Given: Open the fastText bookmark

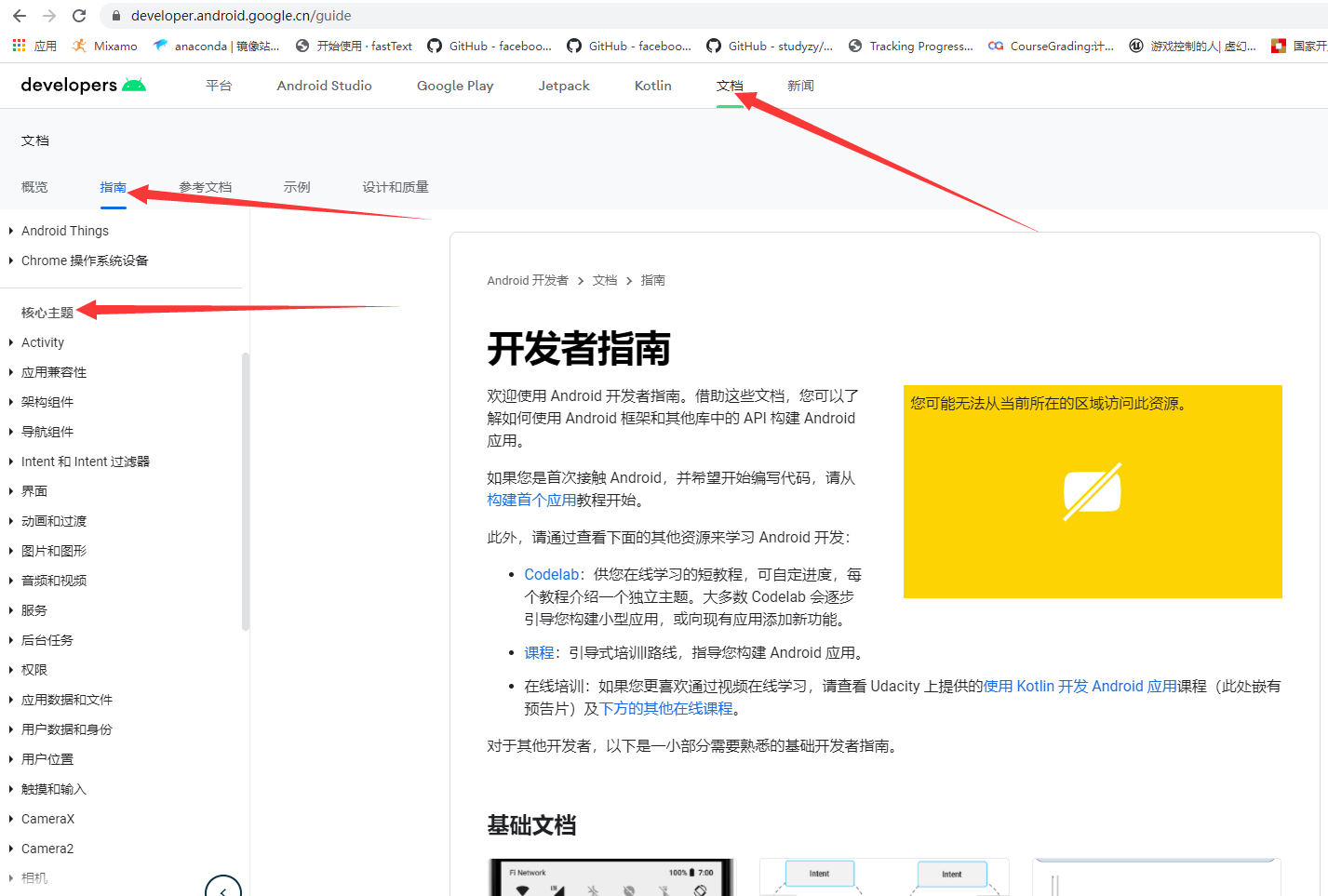Looking at the screenshot, I should [x=354, y=46].
